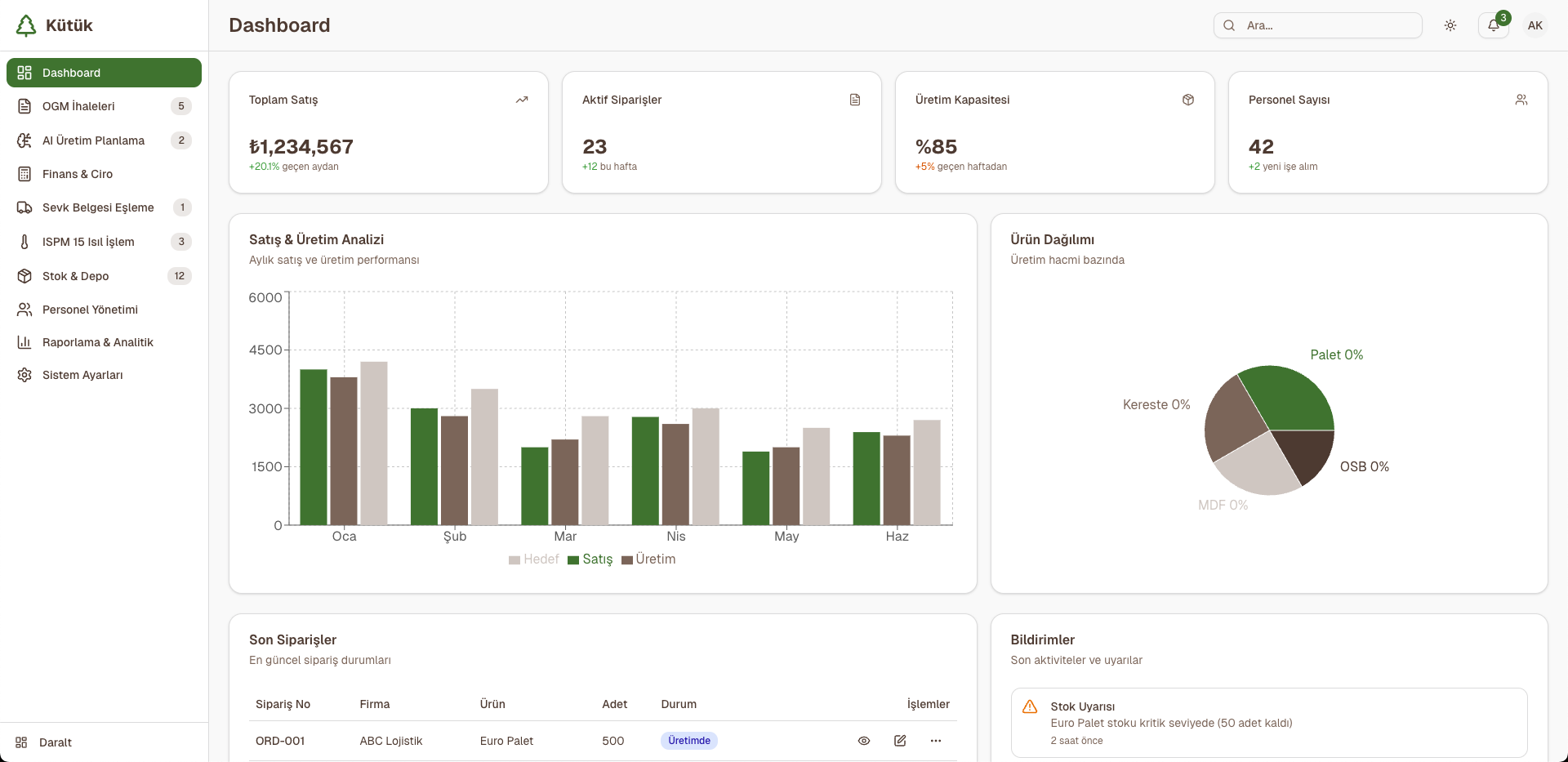Screen dimensions: 1568x762
Task: Open Sistem Ayarları gear icon
Action: (24, 375)
